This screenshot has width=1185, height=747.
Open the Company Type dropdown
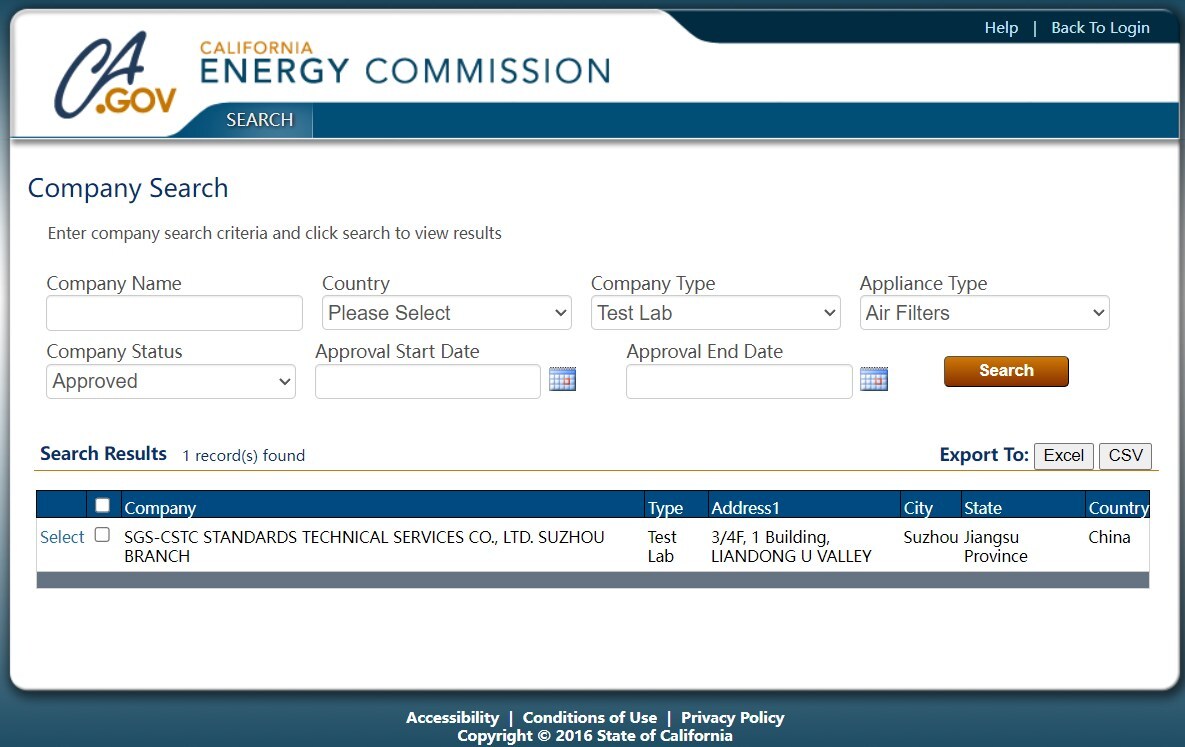click(x=715, y=313)
